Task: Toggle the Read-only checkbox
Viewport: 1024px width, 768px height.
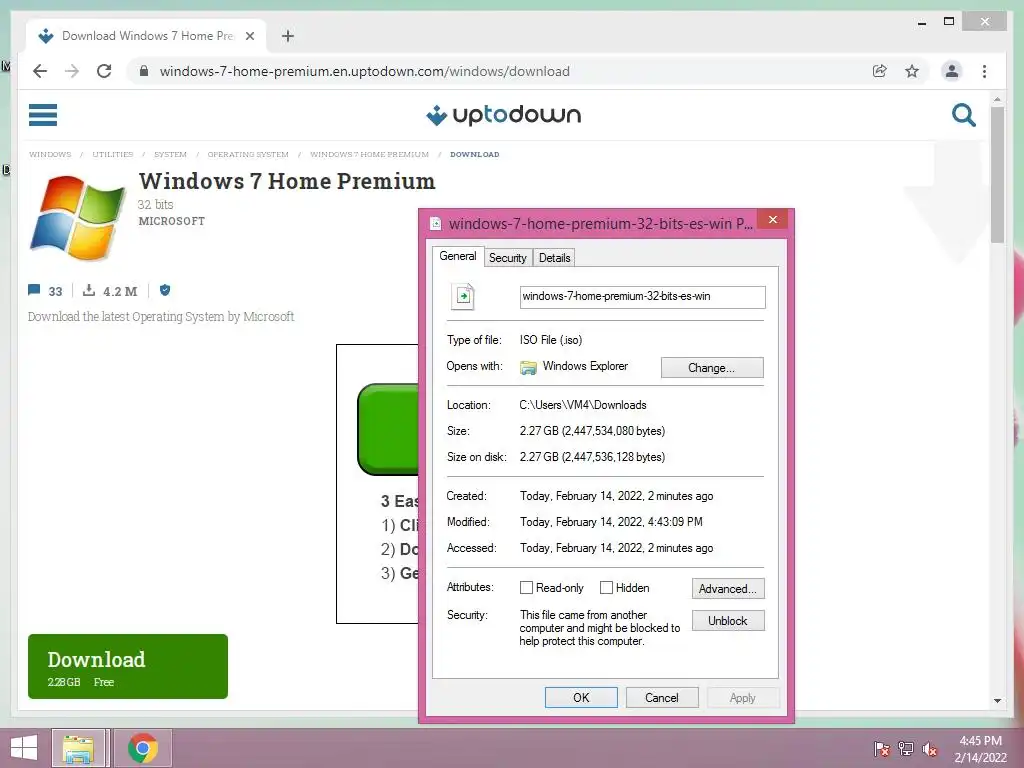Action: pos(526,588)
